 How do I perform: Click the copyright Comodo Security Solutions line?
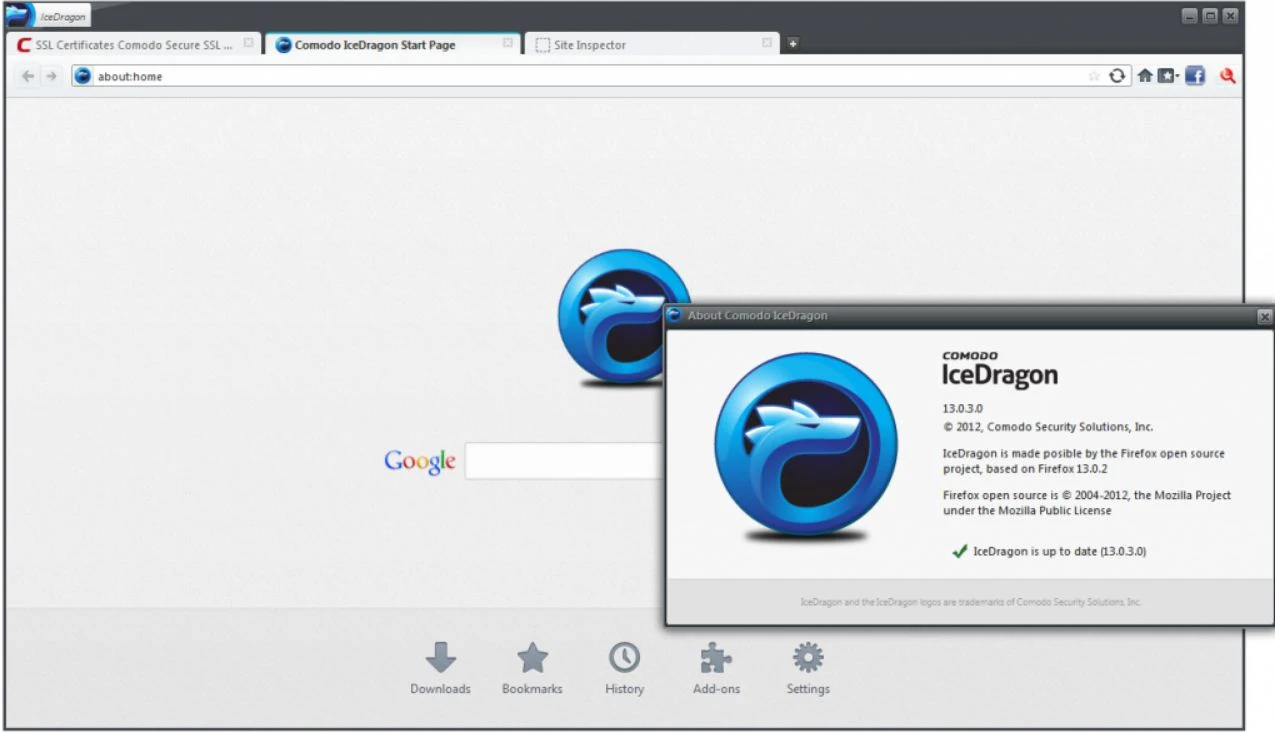click(1048, 426)
